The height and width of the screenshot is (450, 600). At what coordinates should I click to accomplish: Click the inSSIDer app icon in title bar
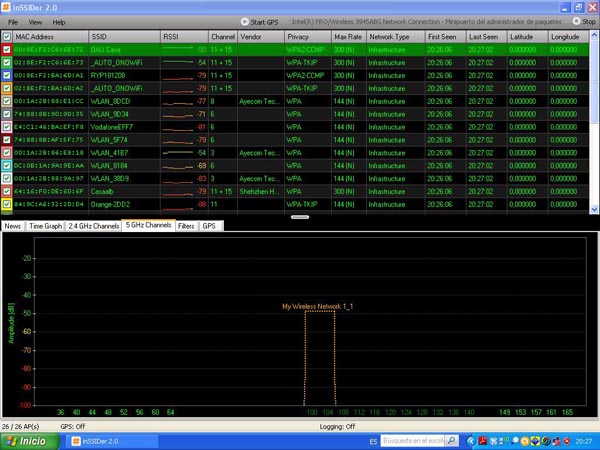click(6, 7)
